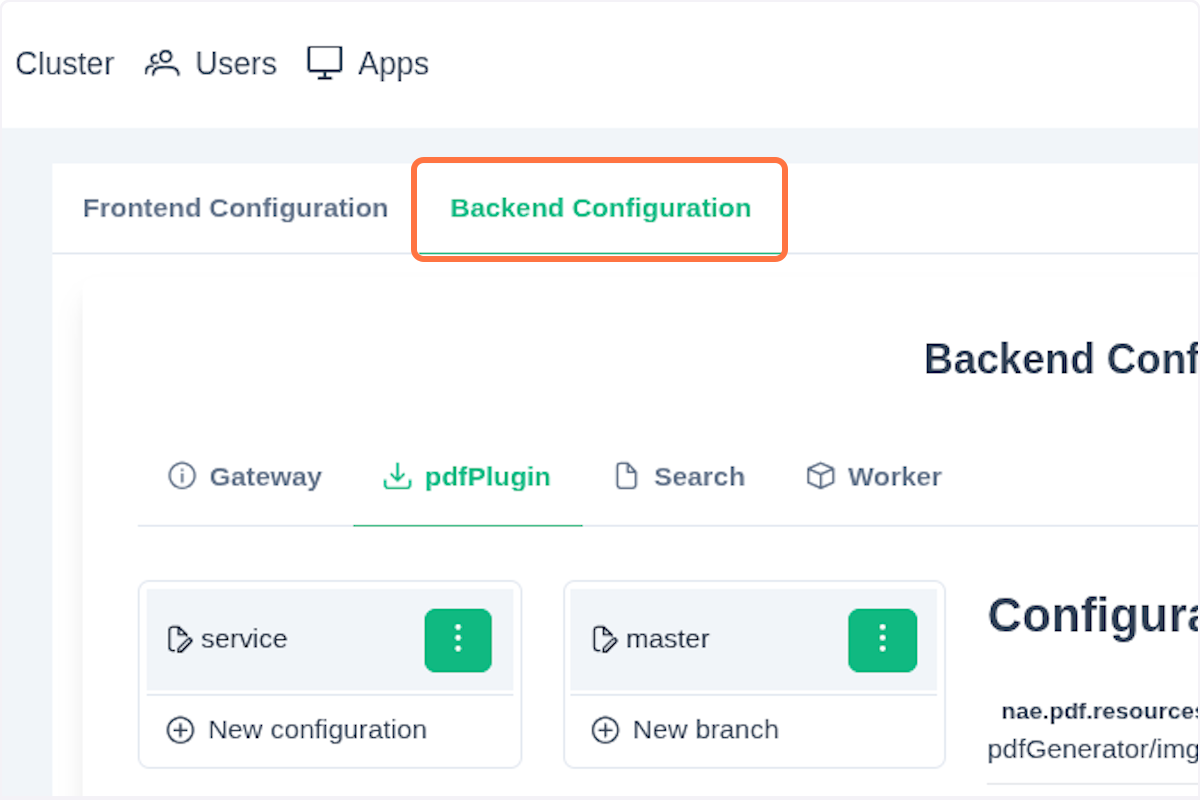Click the document icon beside Search
Viewport: 1200px width, 800px height.
pyautogui.click(x=626, y=477)
